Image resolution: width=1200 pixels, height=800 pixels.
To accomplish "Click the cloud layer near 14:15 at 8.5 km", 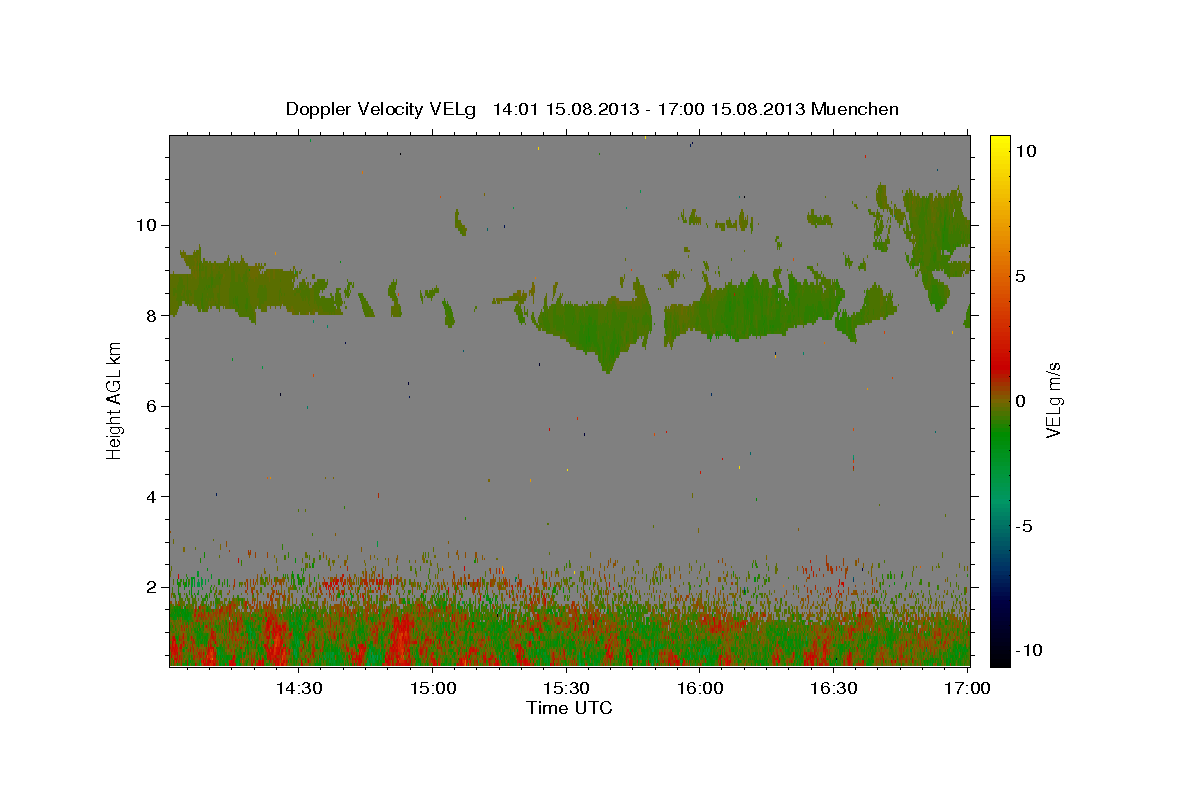I will coord(240,287).
